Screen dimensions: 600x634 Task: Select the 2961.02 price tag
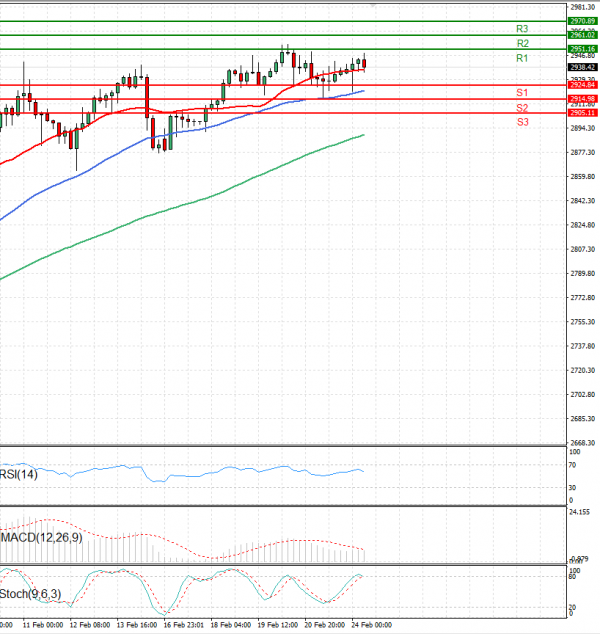[x=583, y=35]
